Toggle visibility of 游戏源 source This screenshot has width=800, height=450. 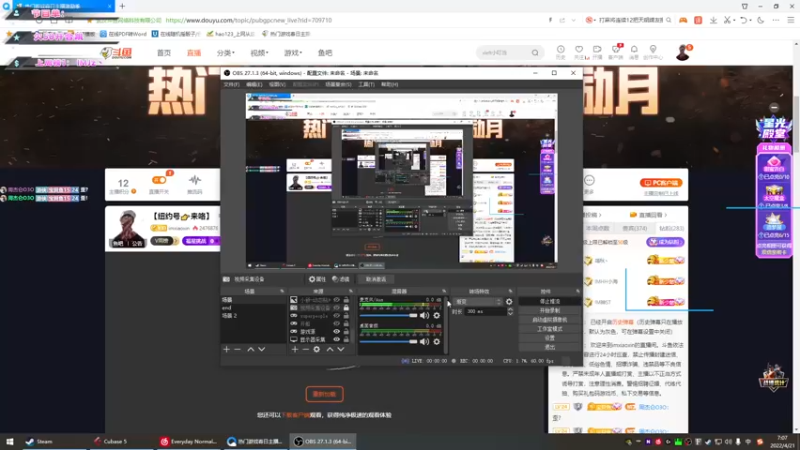336,332
